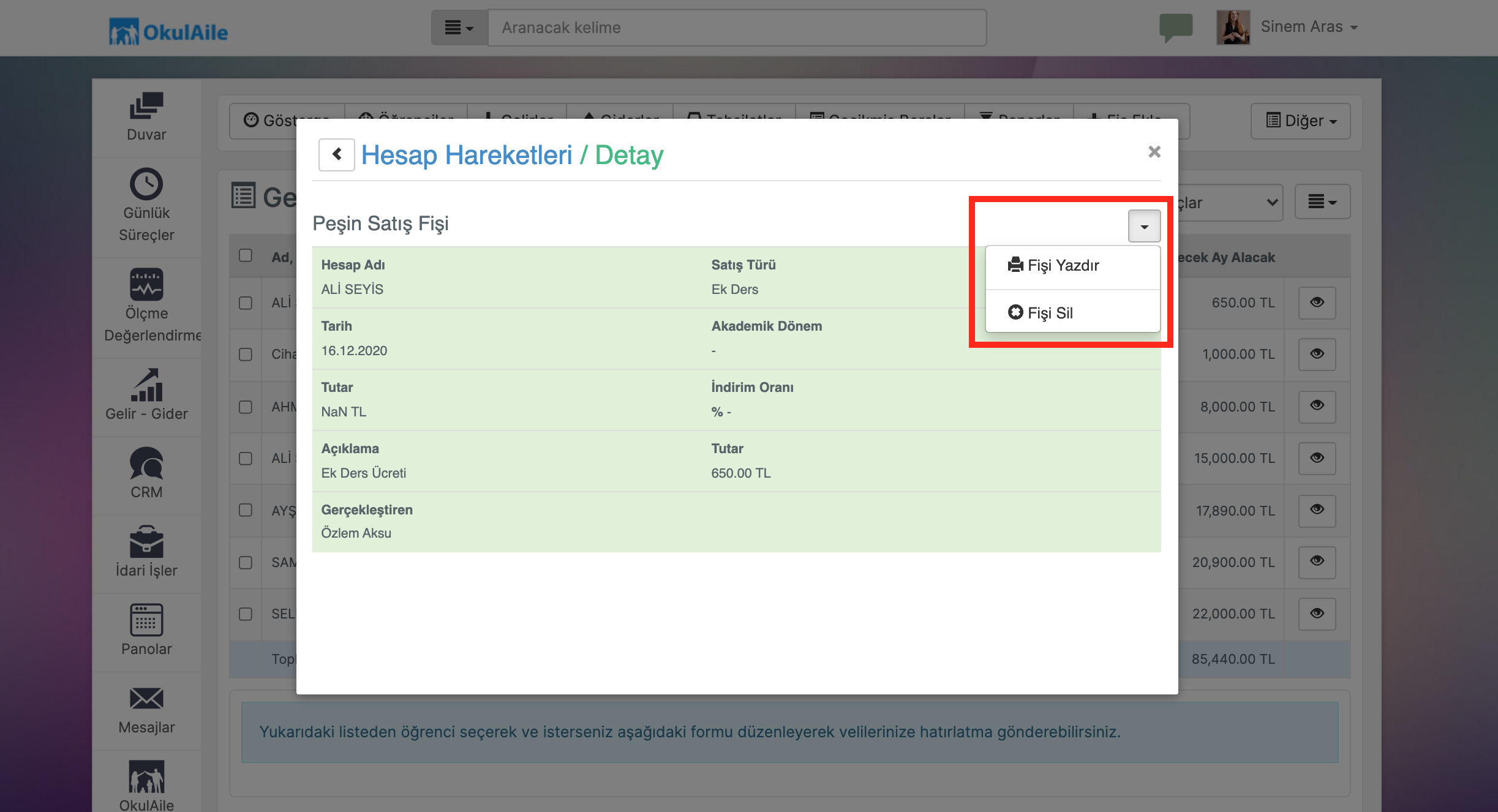Select the AHM row checkbox
1498x812 pixels.
pos(246,407)
